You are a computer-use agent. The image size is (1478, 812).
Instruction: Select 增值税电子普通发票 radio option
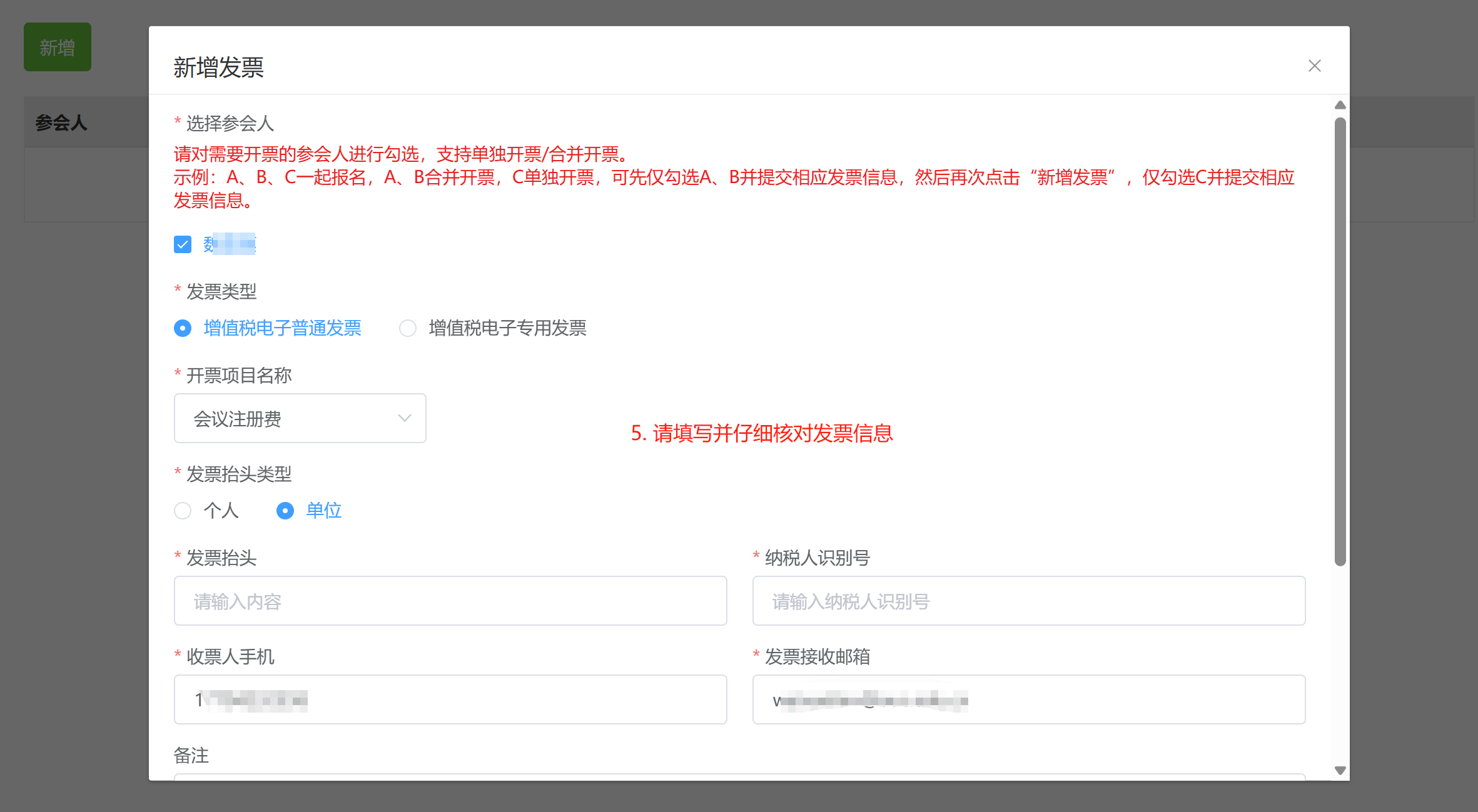click(x=183, y=328)
